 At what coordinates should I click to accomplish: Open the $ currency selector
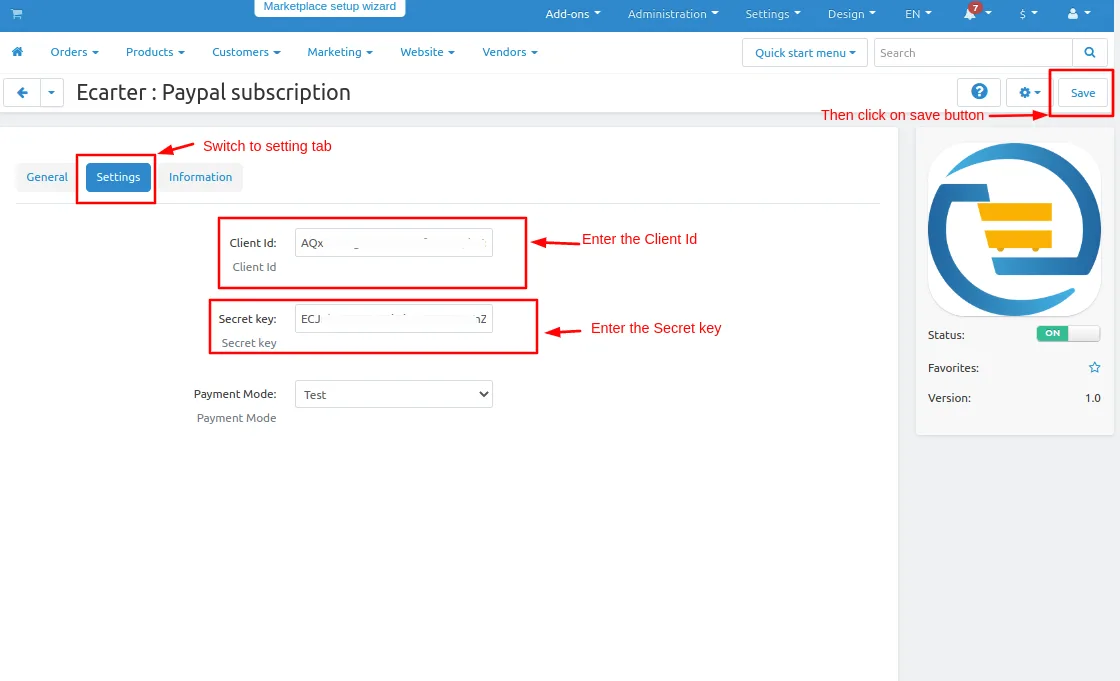click(1028, 14)
